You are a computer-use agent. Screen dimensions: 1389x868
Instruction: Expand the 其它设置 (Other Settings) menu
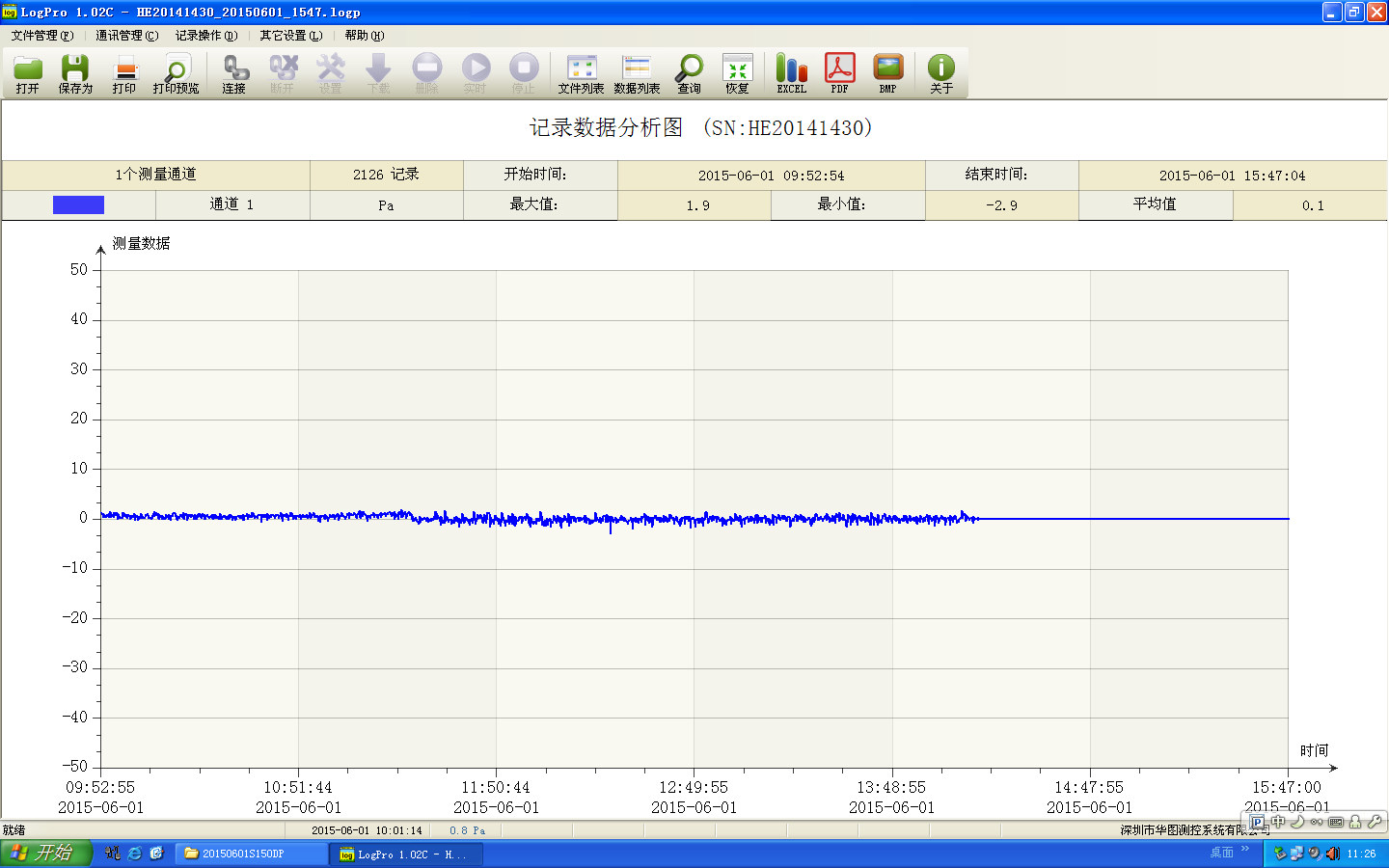coord(290,36)
